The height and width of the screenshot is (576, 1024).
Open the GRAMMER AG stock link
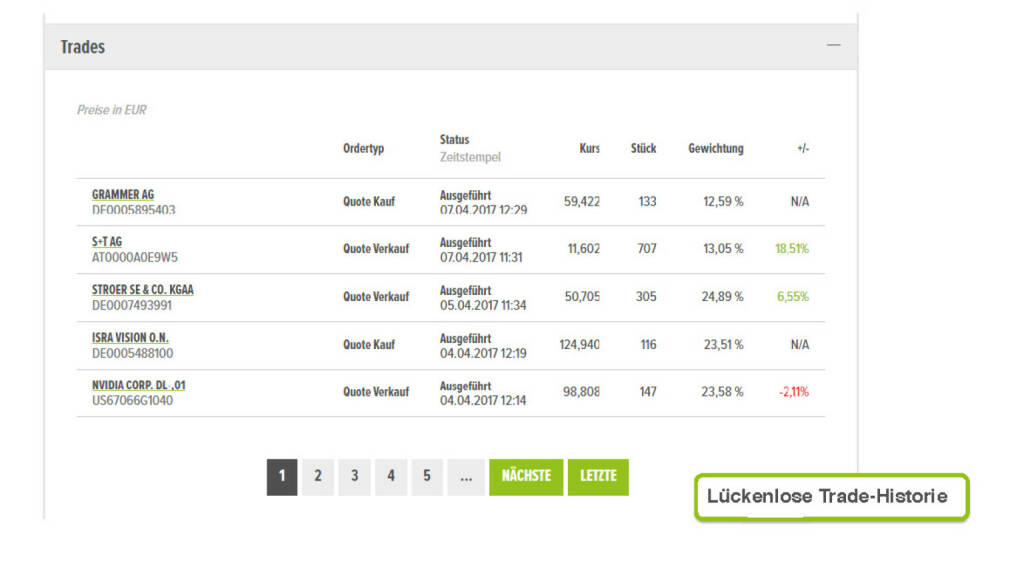[x=123, y=195]
